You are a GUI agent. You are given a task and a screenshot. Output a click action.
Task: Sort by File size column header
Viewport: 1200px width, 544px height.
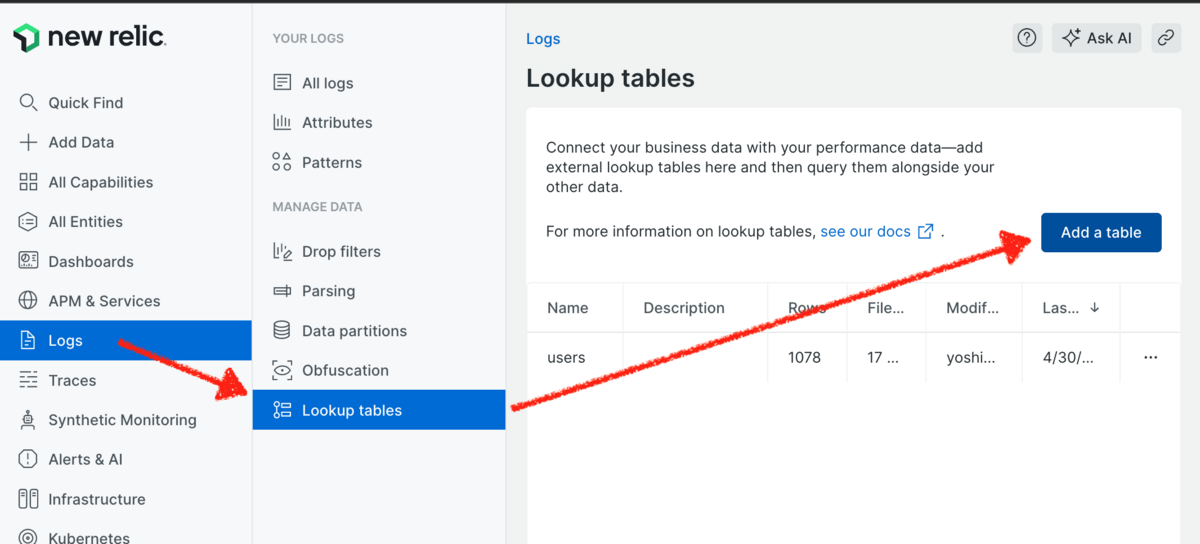[x=886, y=308]
